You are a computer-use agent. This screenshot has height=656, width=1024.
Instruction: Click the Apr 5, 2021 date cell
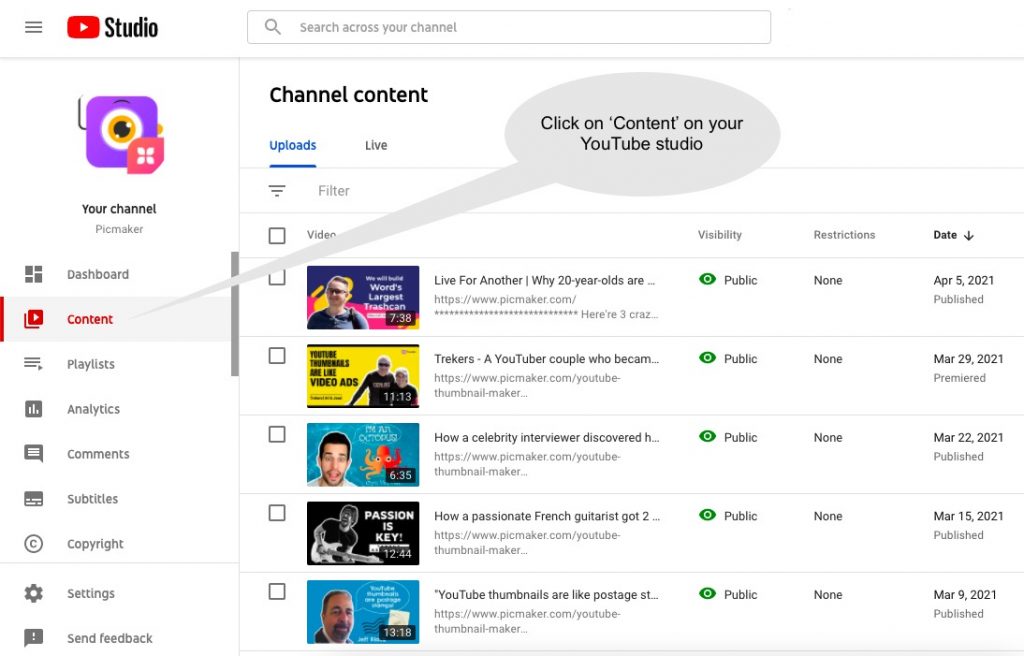963,280
